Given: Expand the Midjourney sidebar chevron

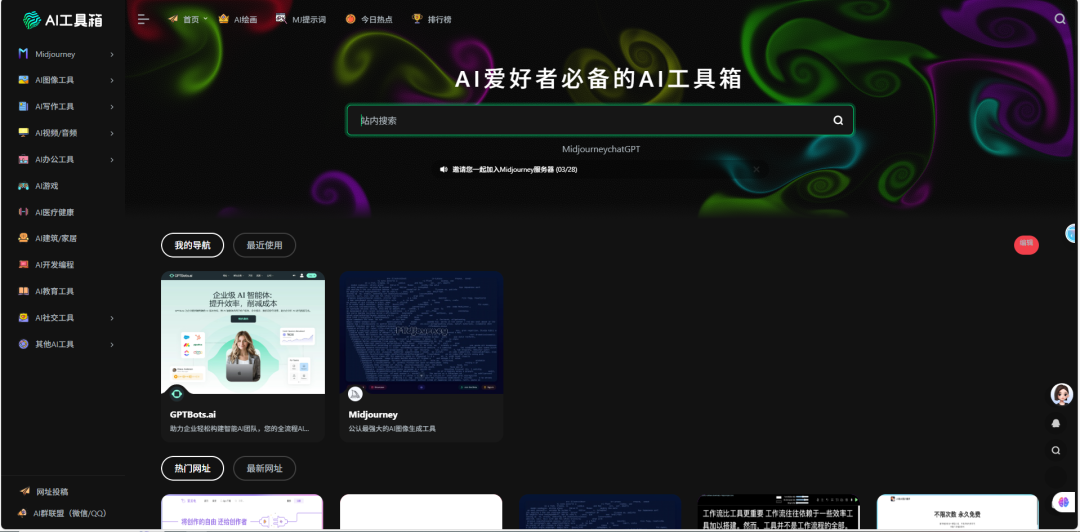Looking at the screenshot, I should tap(112, 54).
